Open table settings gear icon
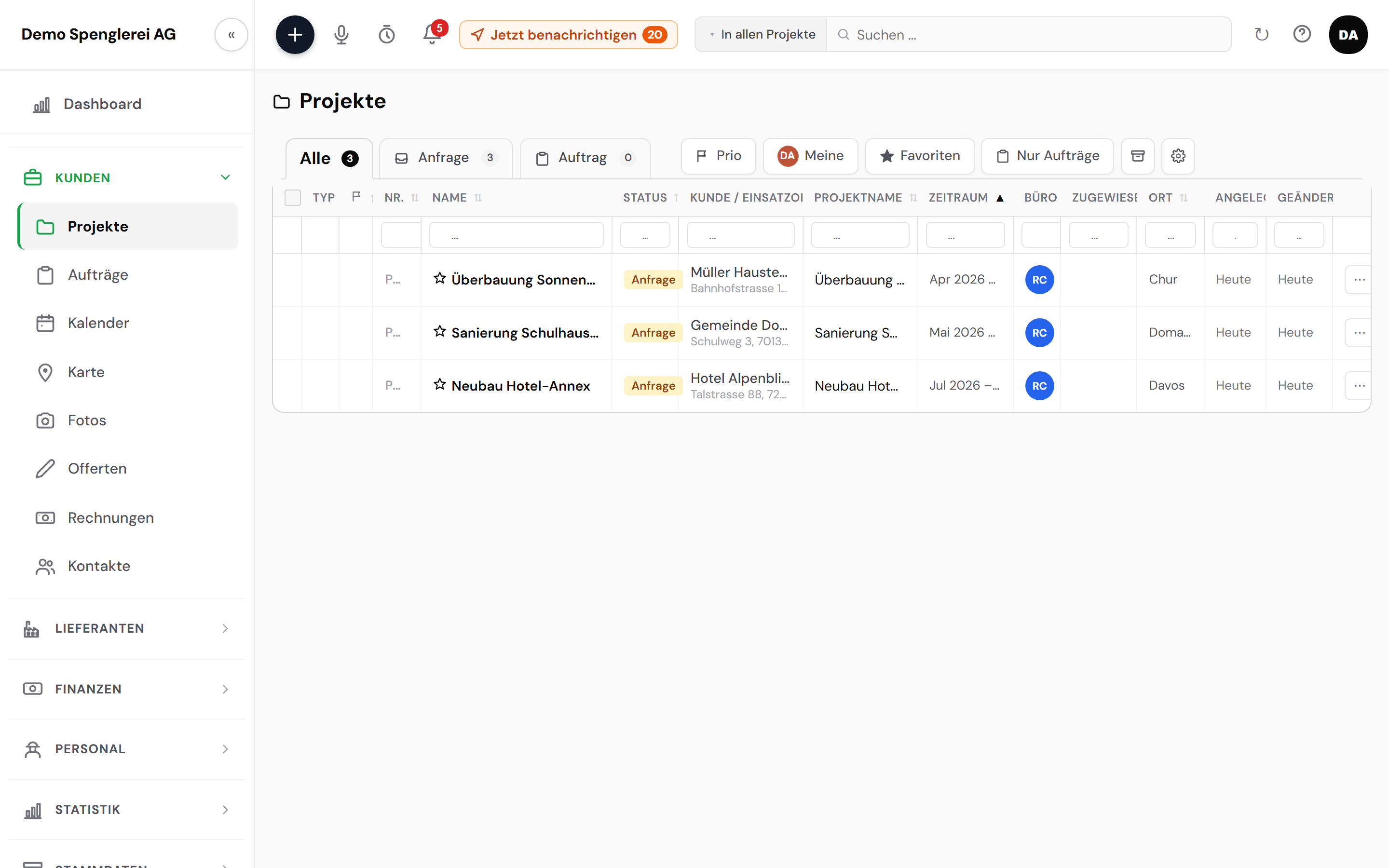The width and height of the screenshot is (1389, 868). coord(1178,156)
